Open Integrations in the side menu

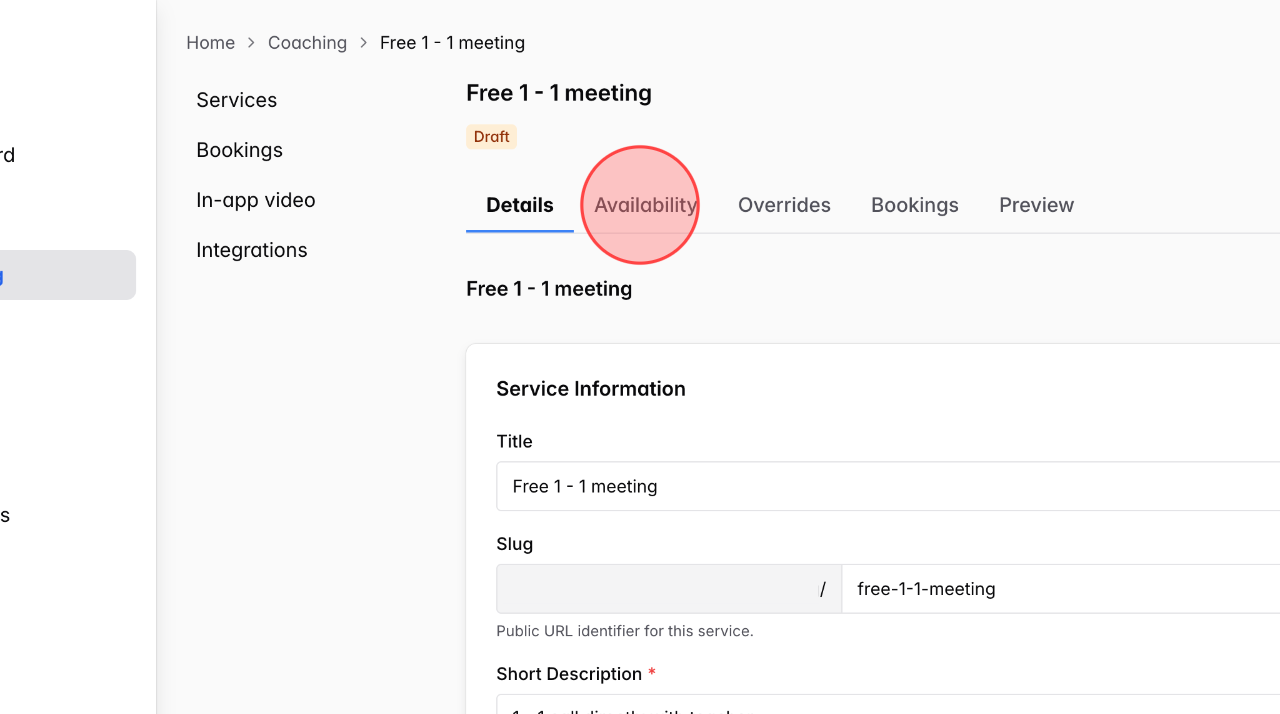point(252,250)
